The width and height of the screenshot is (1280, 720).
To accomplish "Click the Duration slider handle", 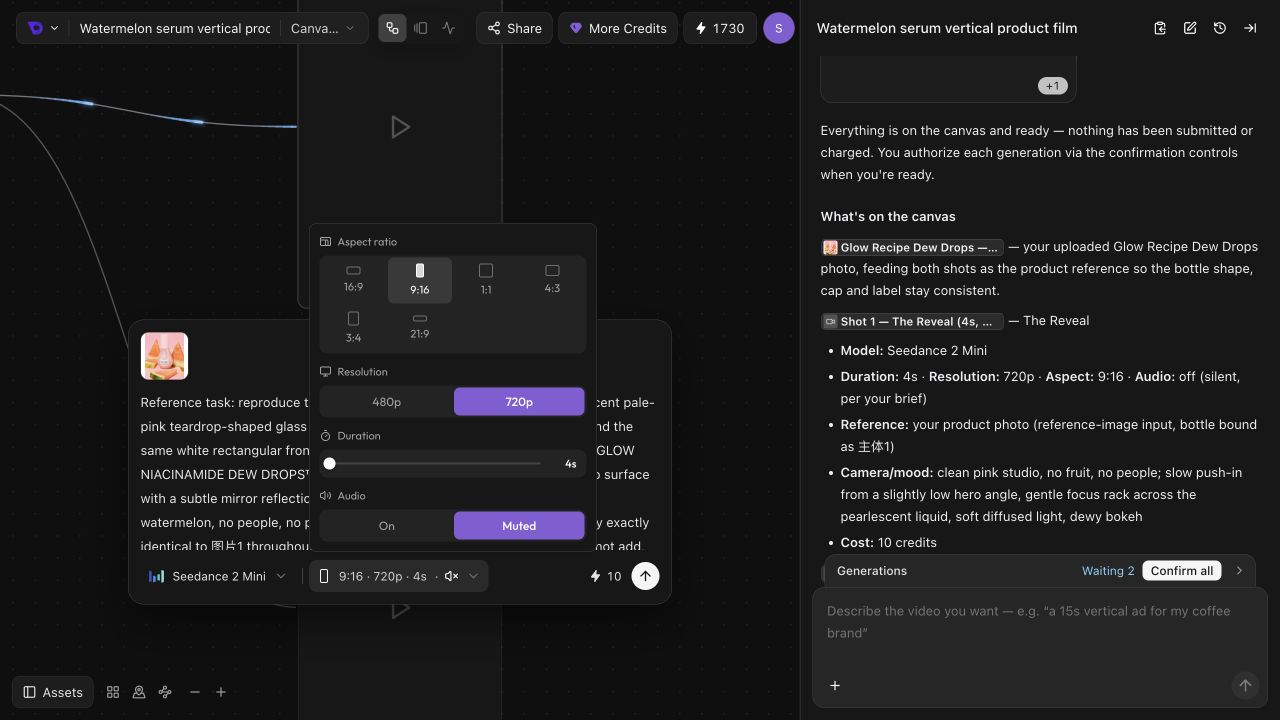I will pyautogui.click(x=329, y=464).
